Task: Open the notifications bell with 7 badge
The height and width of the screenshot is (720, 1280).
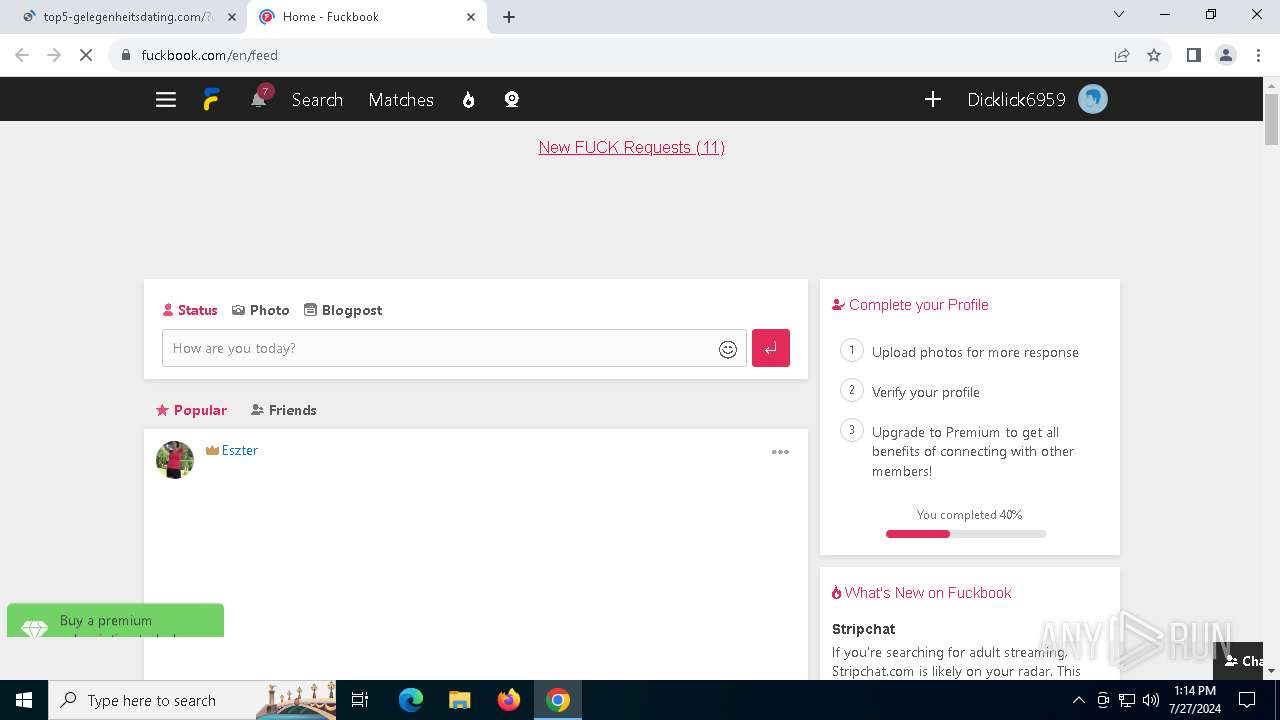Action: point(260,98)
